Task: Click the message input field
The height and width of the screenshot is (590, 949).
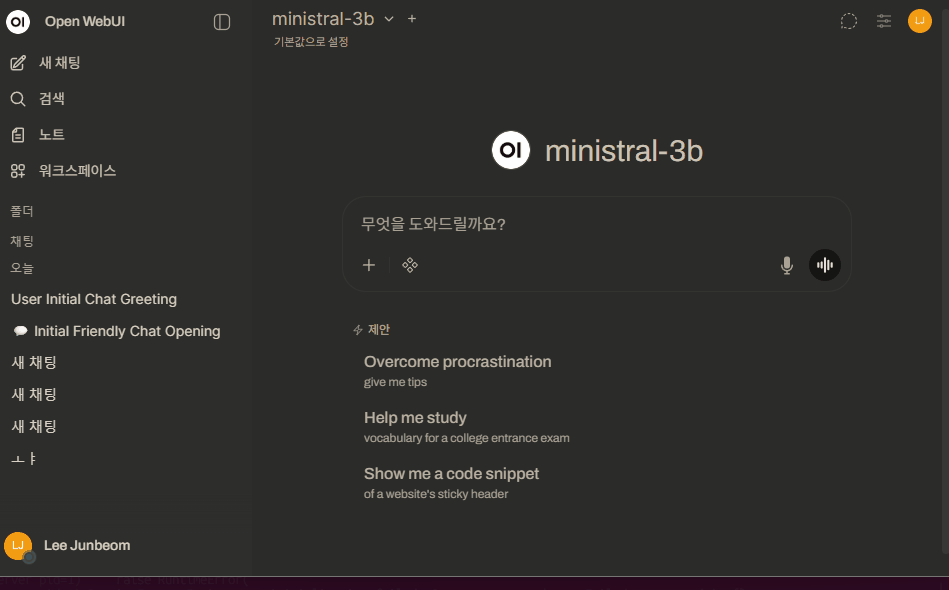Action: click(x=596, y=224)
